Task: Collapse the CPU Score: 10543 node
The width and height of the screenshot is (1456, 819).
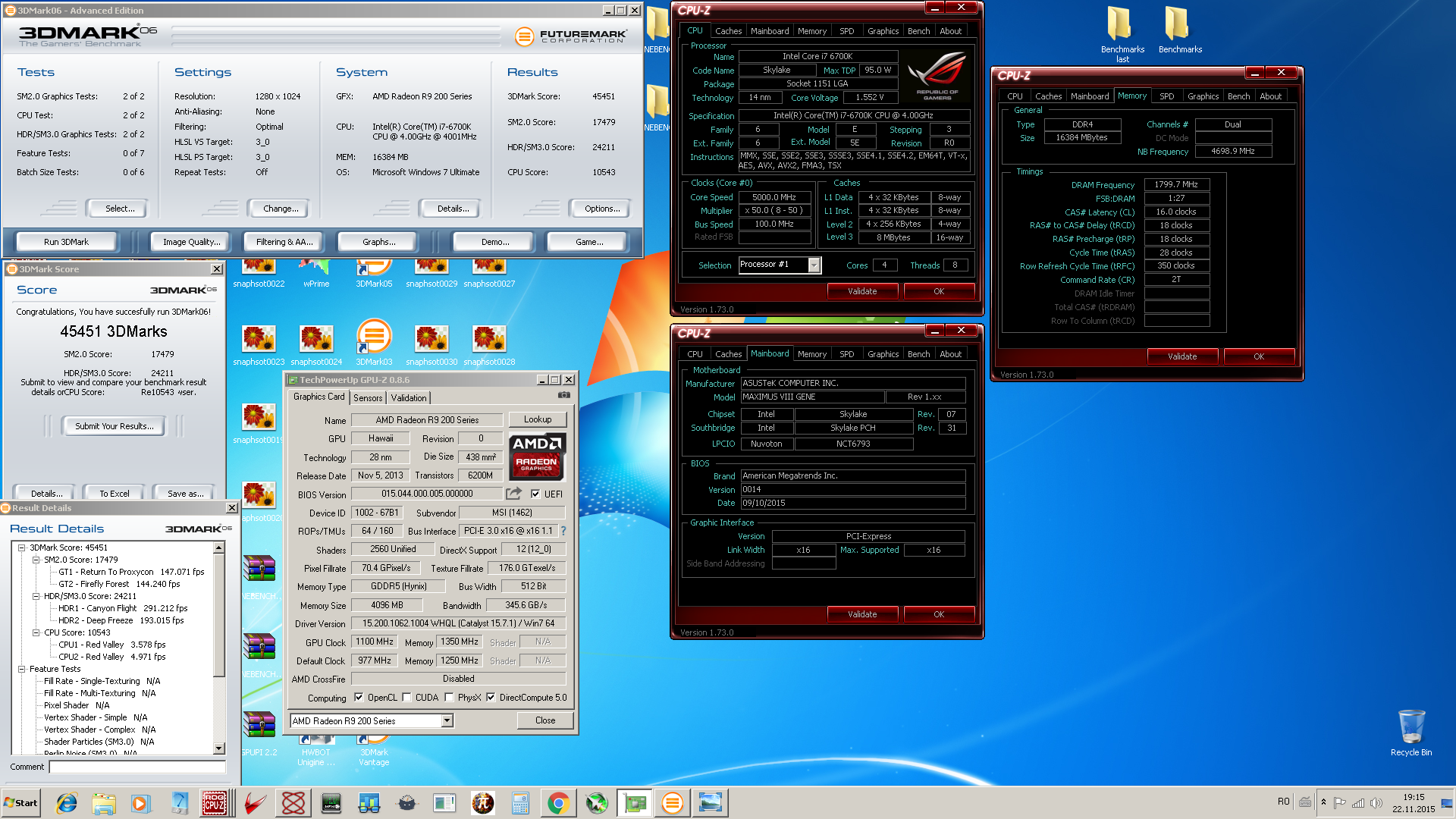Action: tap(36, 632)
